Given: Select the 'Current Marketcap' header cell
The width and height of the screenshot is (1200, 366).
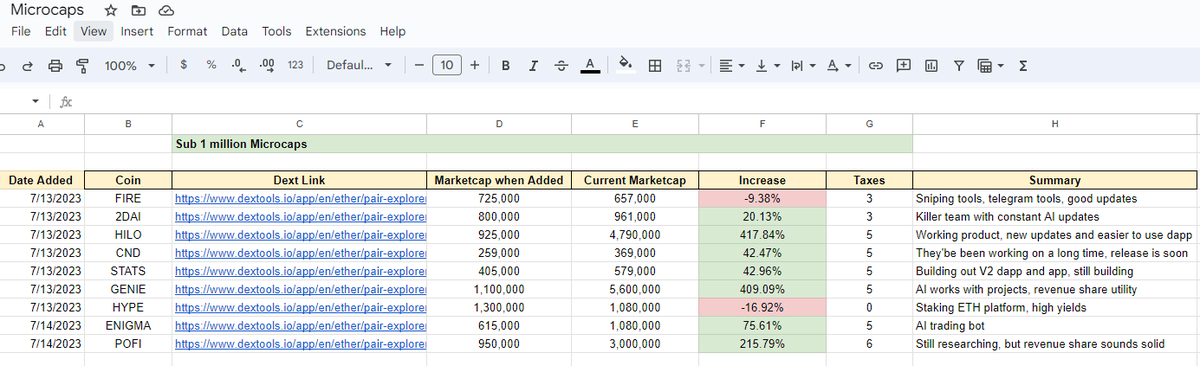Looking at the screenshot, I should (x=635, y=181).
